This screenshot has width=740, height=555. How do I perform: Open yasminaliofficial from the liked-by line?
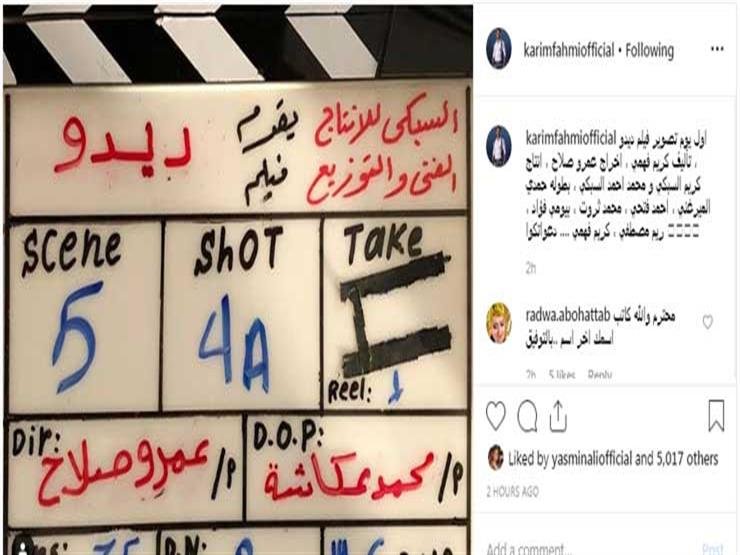(x=591, y=458)
